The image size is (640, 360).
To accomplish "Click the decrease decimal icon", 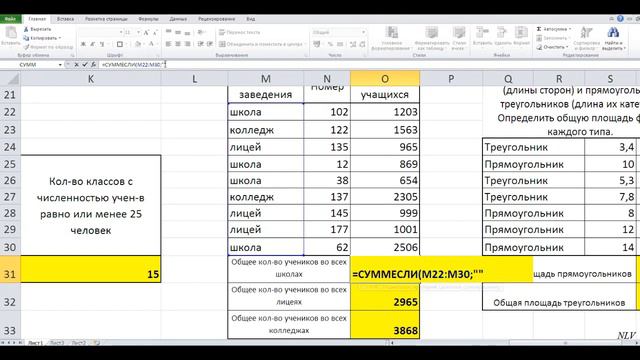I will [362, 44].
